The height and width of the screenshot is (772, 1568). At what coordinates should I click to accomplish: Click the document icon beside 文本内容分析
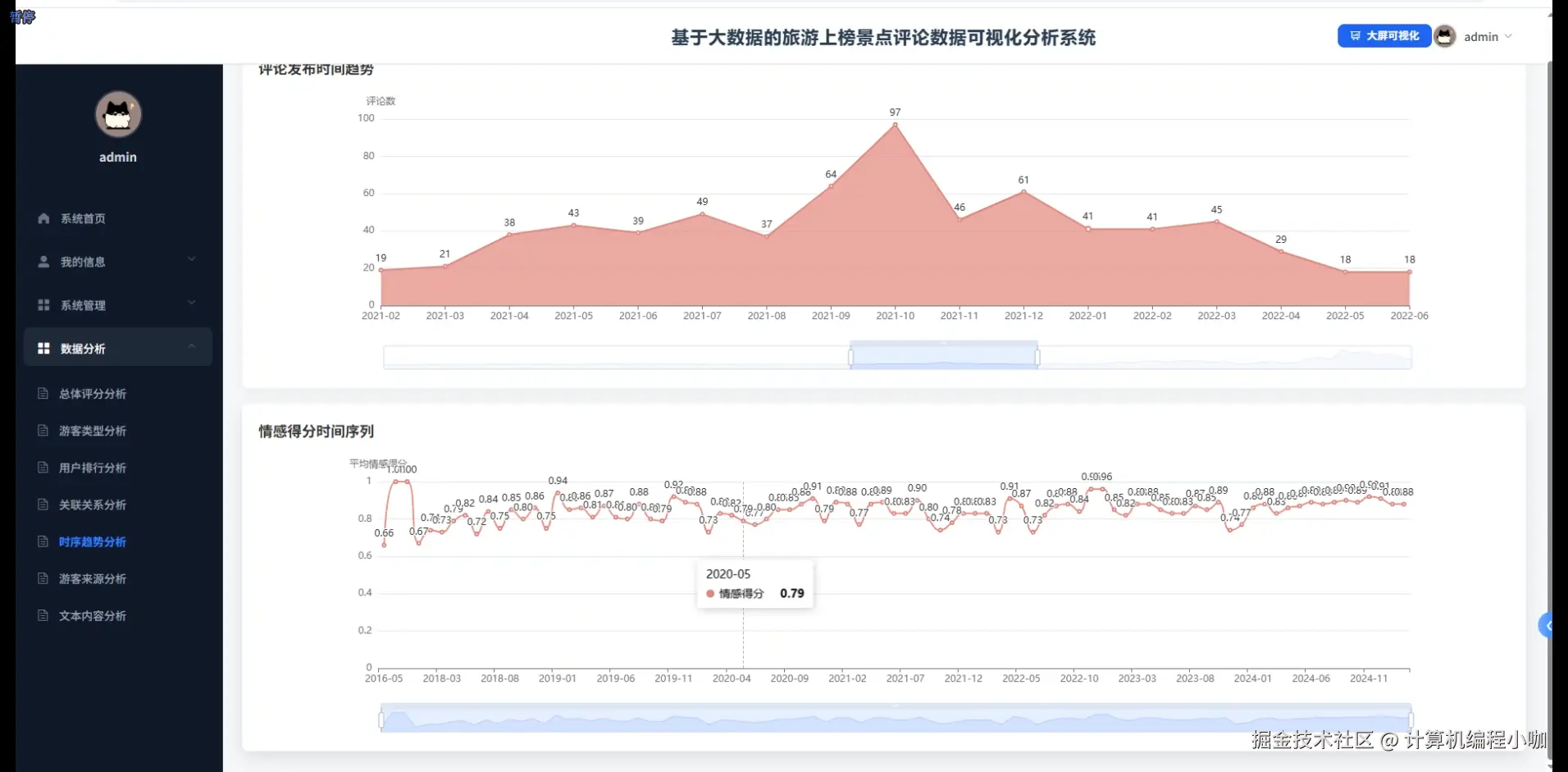pyautogui.click(x=43, y=614)
